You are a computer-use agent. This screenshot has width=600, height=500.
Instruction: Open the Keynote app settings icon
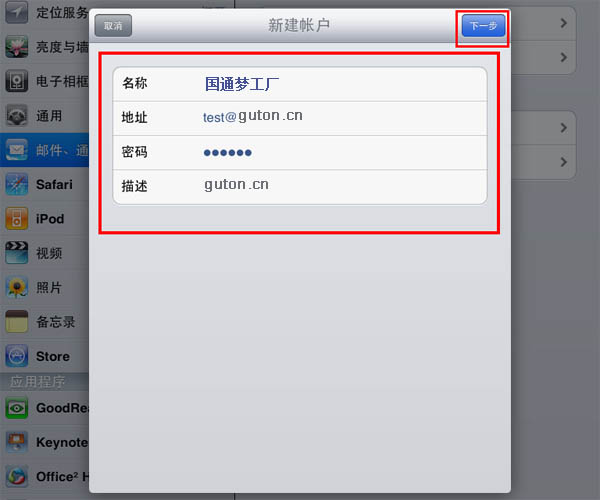[16, 442]
